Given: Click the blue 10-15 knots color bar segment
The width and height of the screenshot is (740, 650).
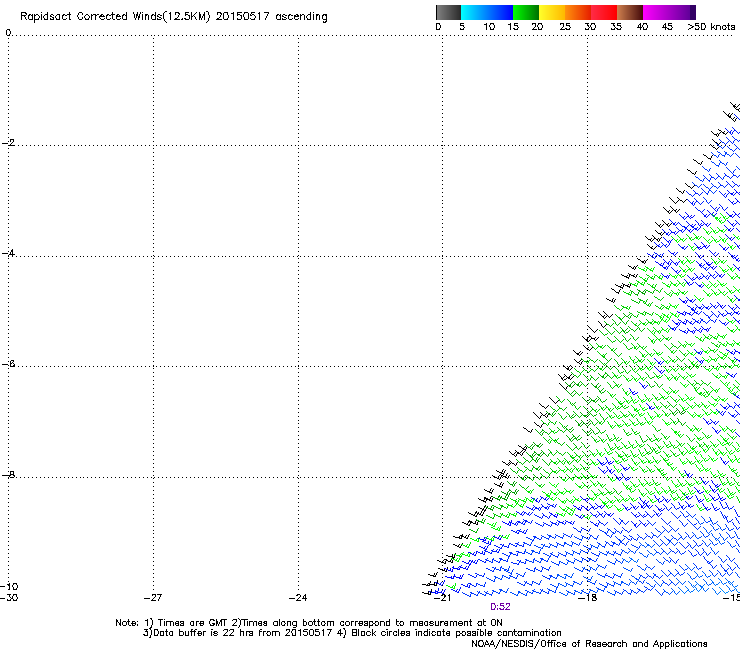Looking at the screenshot, I should 500,12.
